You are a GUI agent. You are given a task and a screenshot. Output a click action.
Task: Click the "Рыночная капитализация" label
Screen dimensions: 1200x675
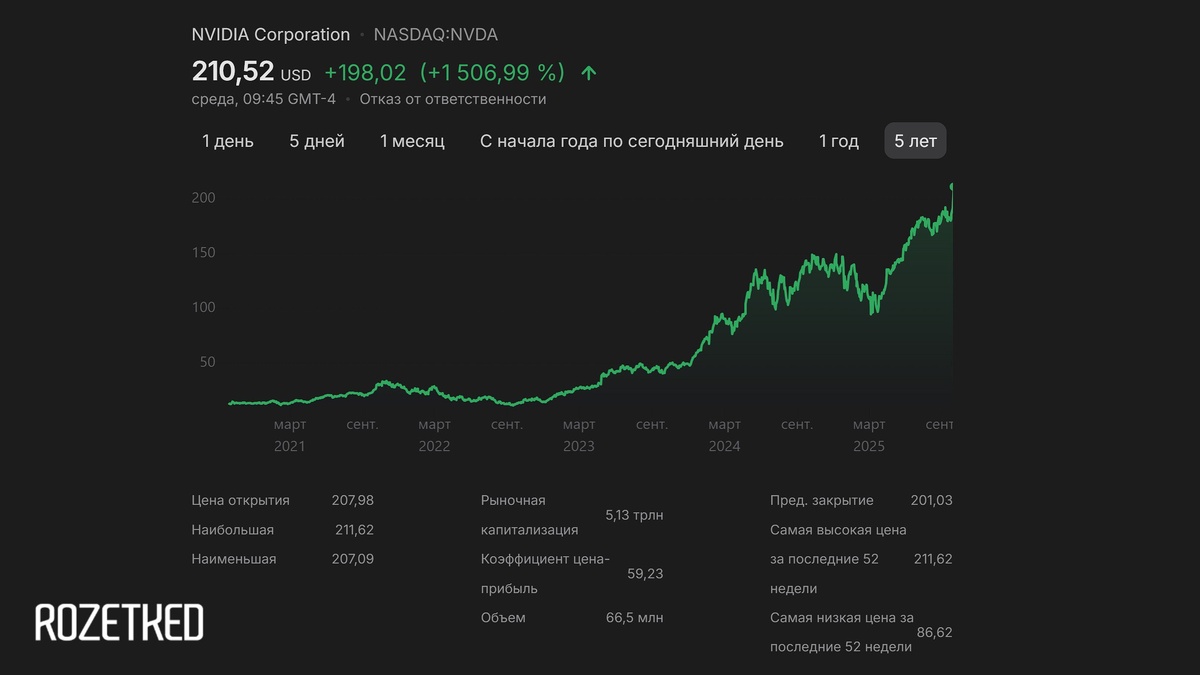[x=530, y=515]
